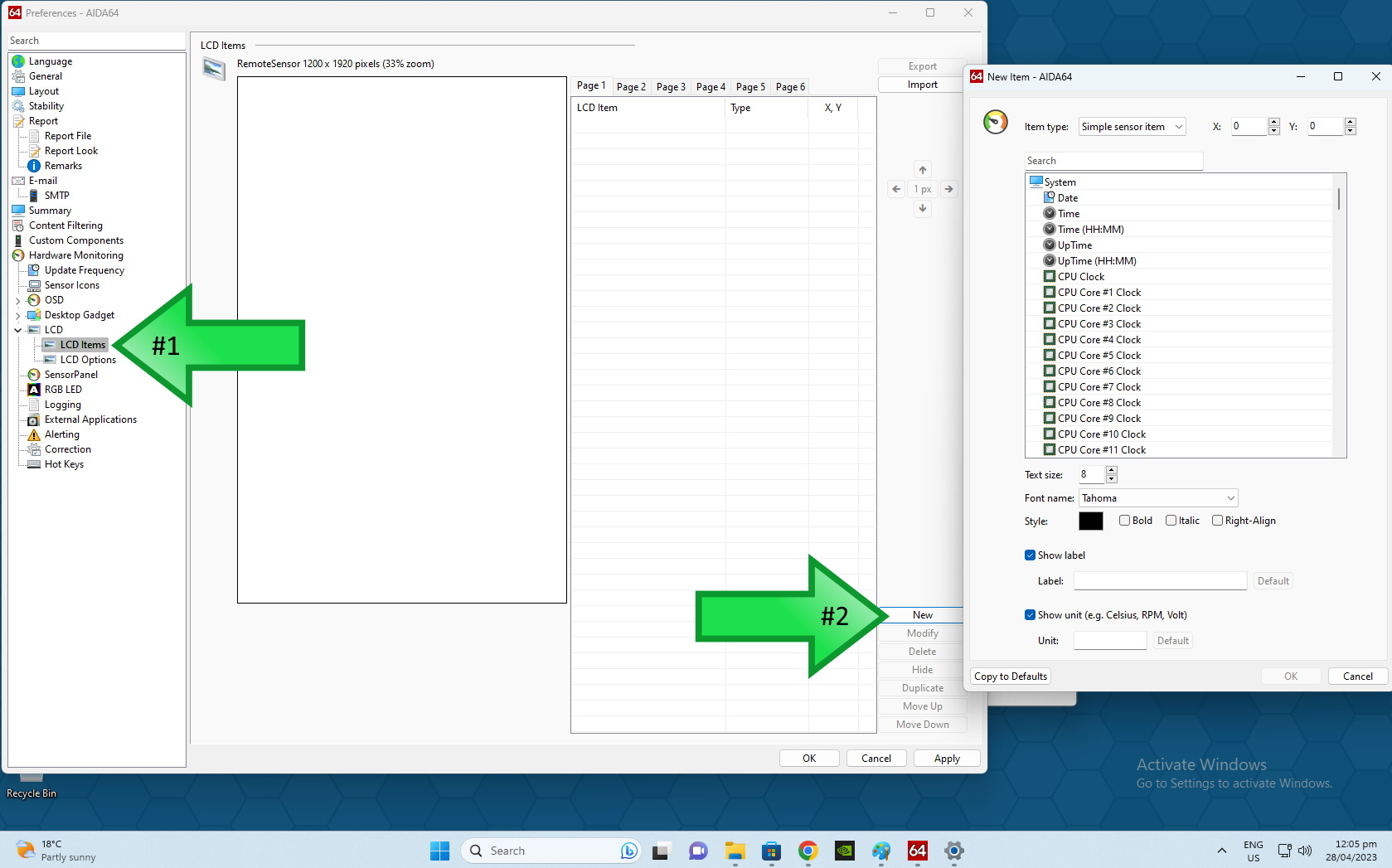Click the Label text field
1392x868 pixels.
point(1161,581)
